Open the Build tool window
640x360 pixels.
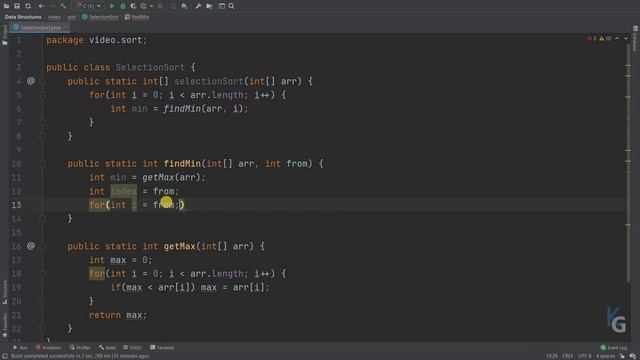pos(107,348)
